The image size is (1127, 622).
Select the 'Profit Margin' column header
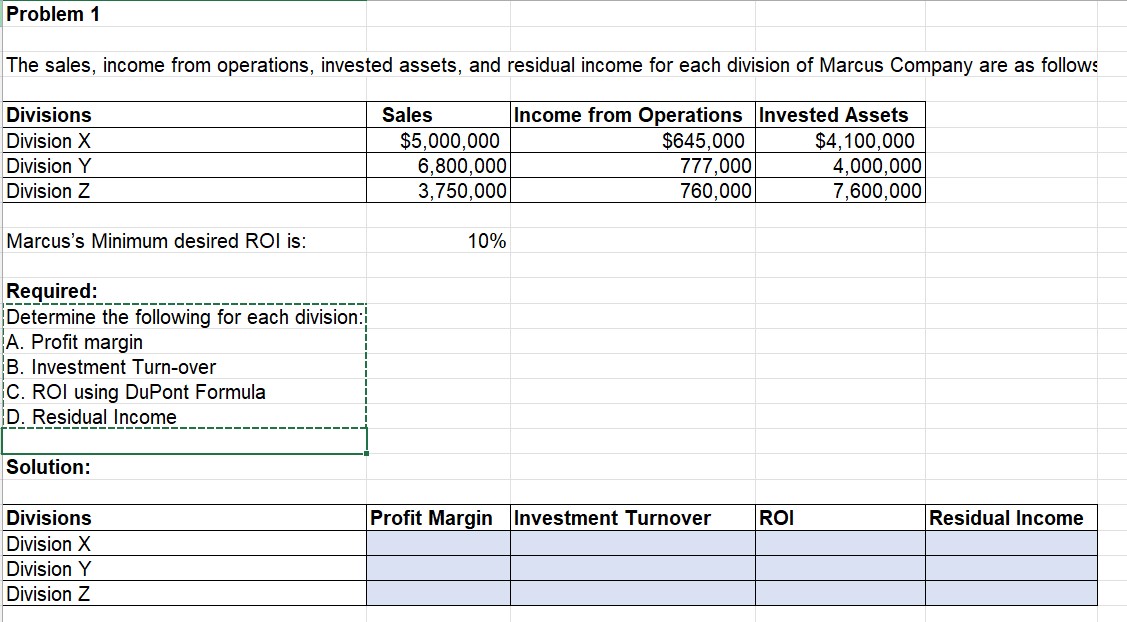tap(438, 518)
